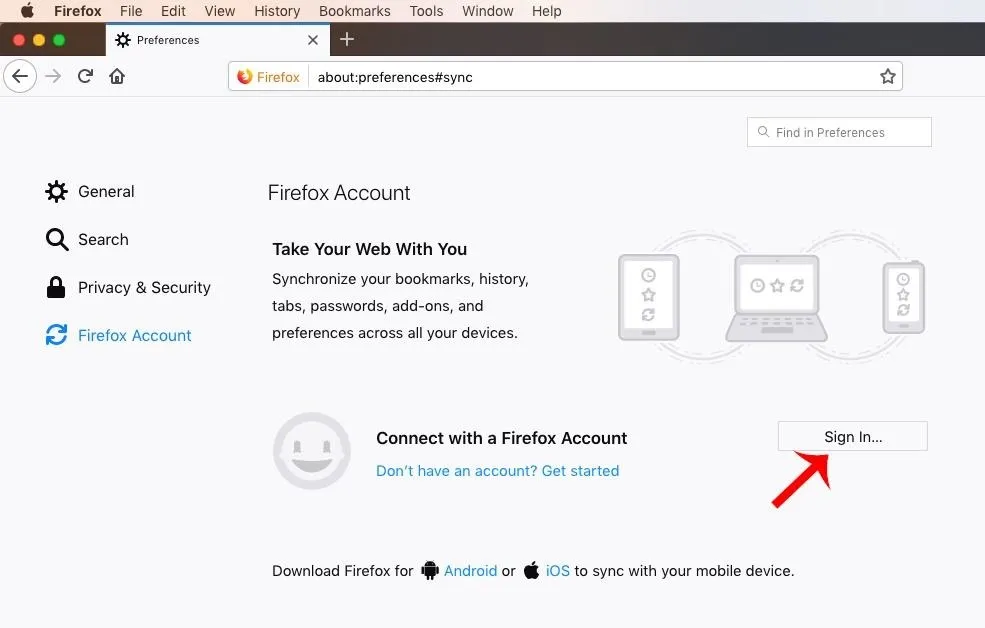The width and height of the screenshot is (985, 628).
Task: Open the Window menu
Action: (487, 11)
